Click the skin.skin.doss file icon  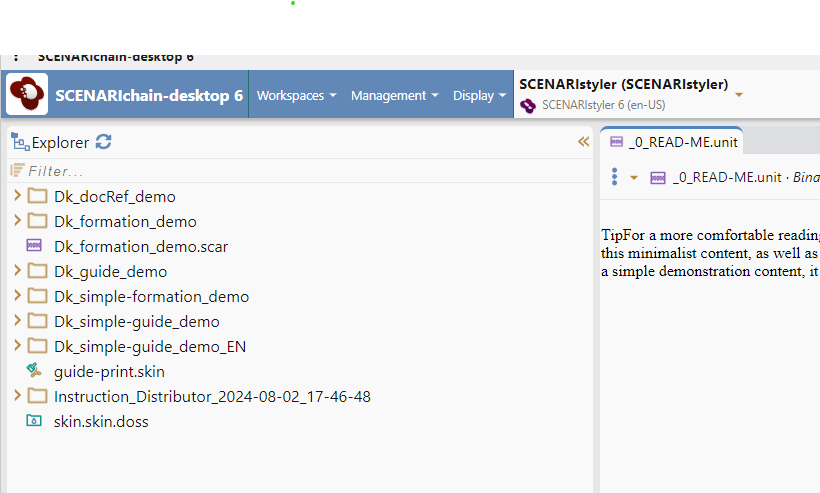pos(37,421)
